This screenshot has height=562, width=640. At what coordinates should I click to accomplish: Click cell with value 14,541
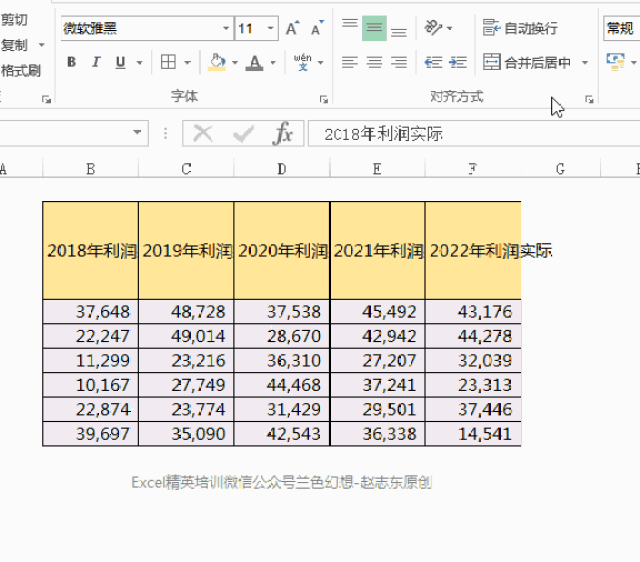(473, 434)
